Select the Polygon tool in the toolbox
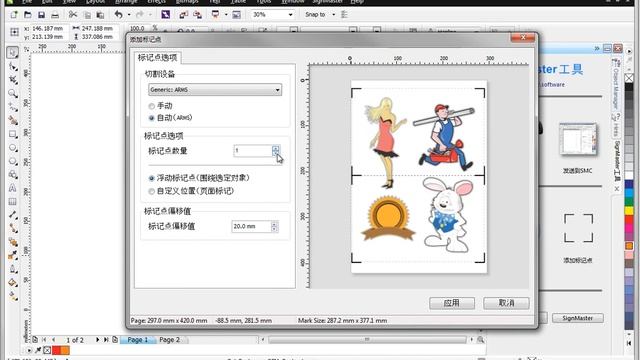Image resolution: width=640 pixels, height=360 pixels. pos(13,161)
